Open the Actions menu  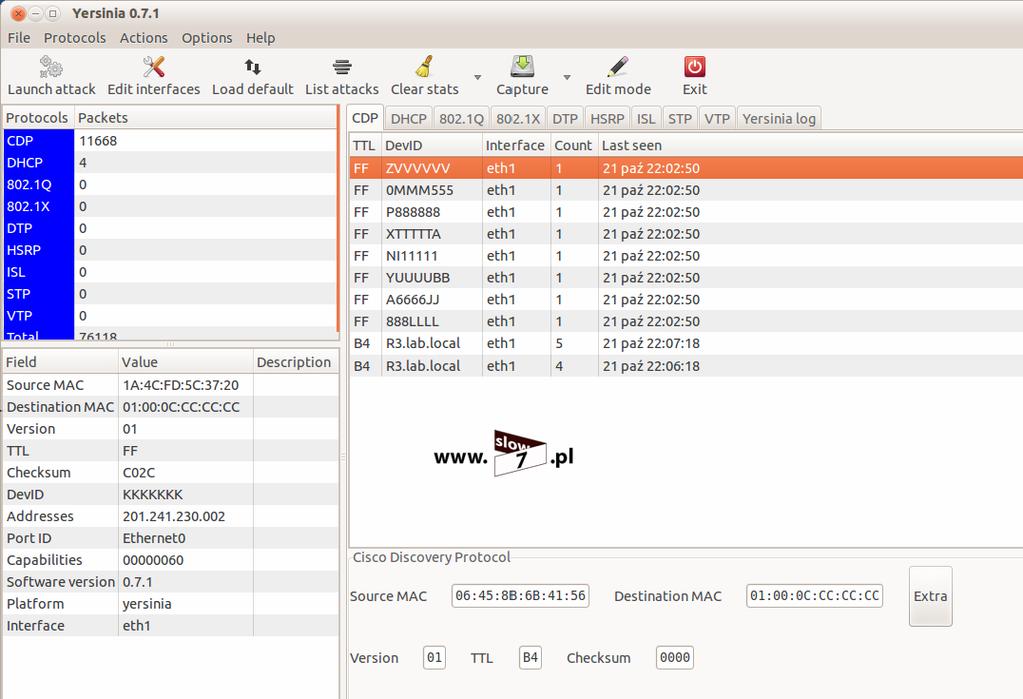click(144, 38)
